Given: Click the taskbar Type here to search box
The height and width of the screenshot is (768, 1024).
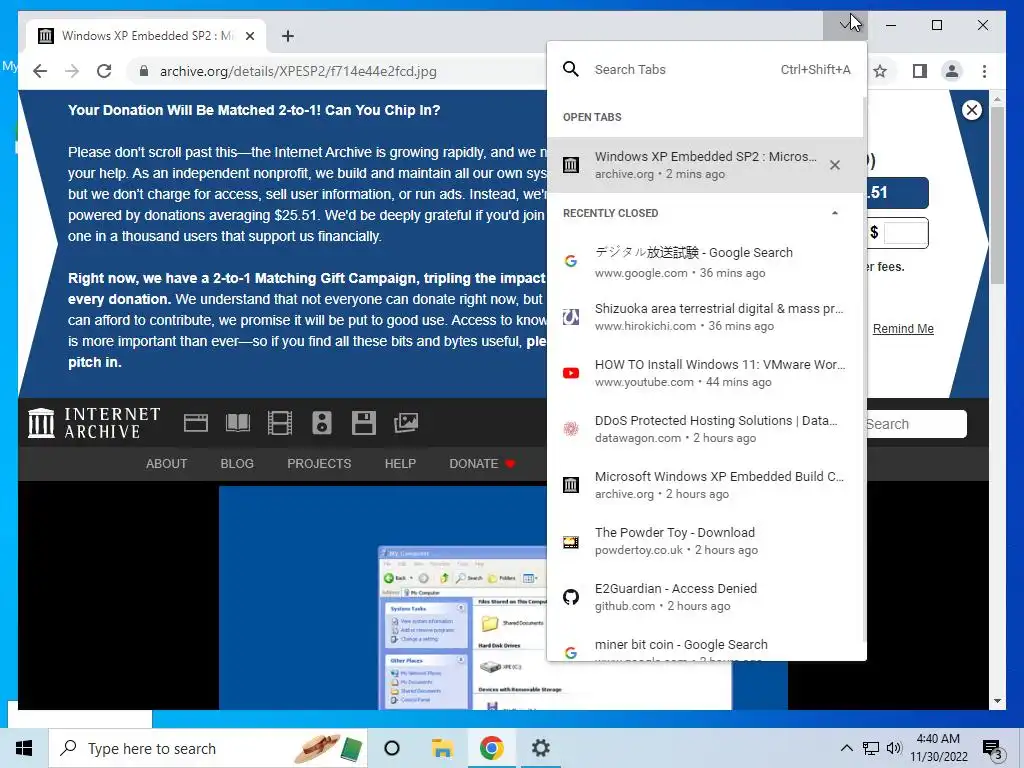Looking at the screenshot, I should coord(208,748).
